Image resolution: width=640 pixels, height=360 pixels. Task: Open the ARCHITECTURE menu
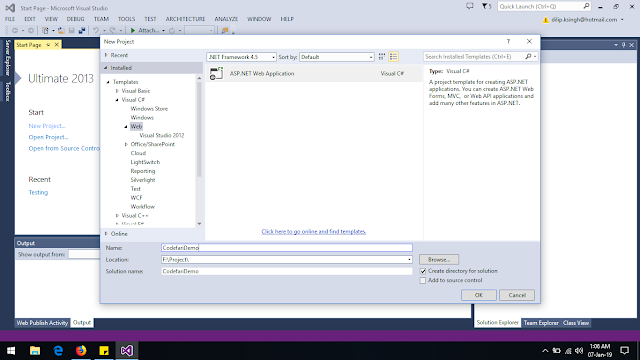[x=185, y=19]
